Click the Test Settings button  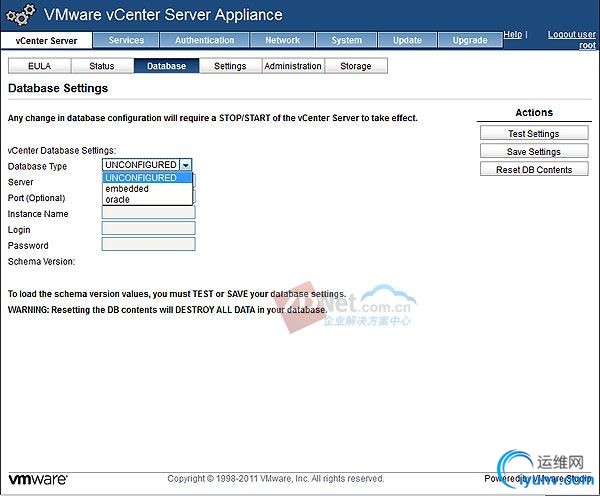point(534,133)
